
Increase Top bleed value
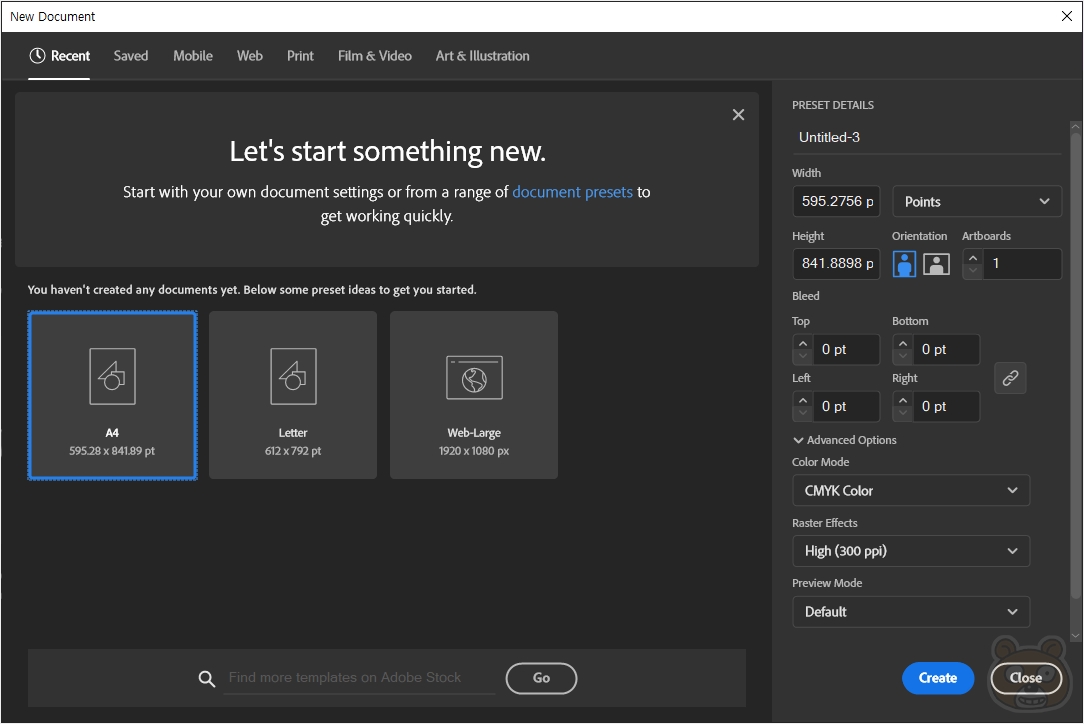pos(803,343)
